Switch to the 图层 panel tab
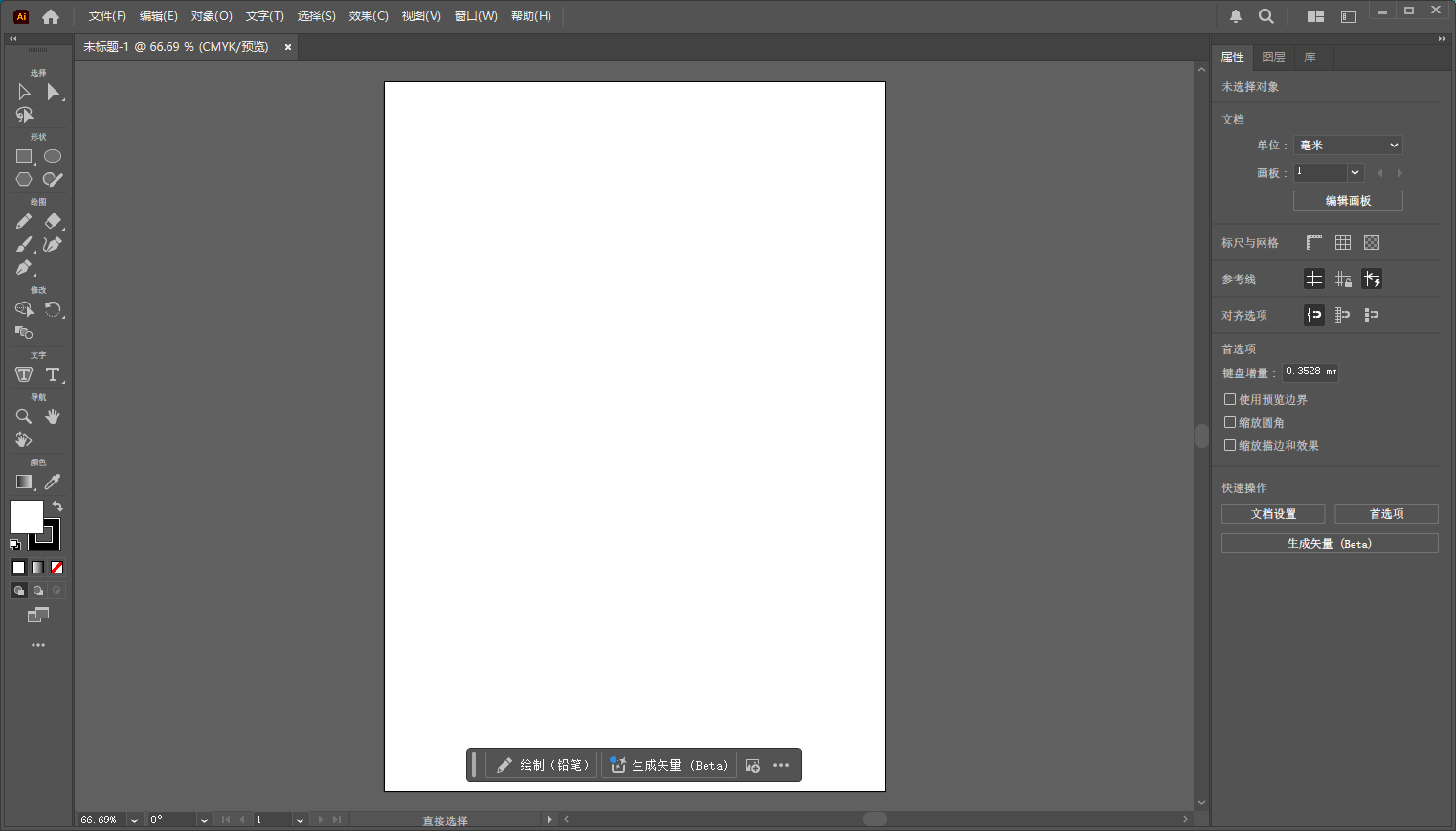The image size is (1456, 831). pyautogui.click(x=1274, y=57)
